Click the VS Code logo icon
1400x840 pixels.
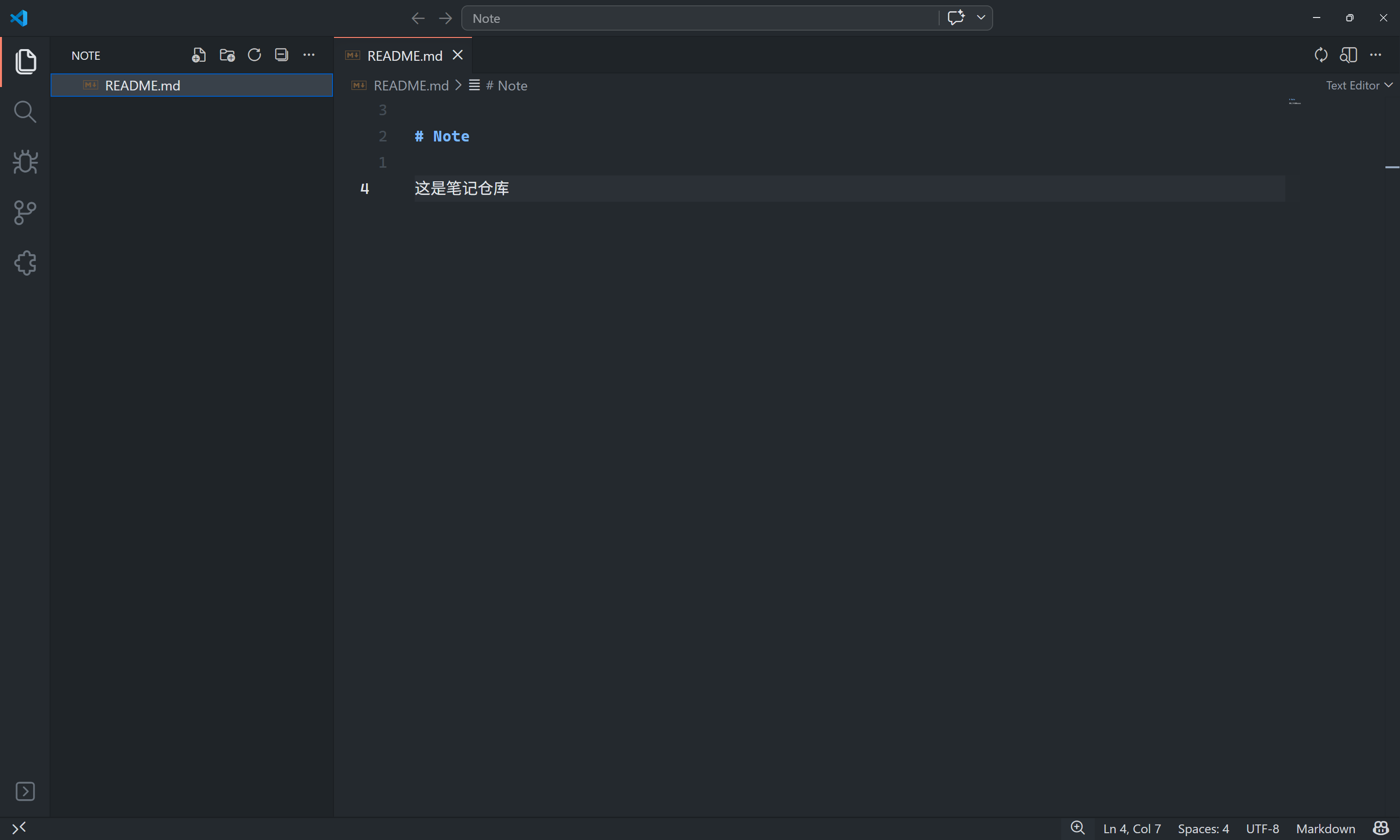coord(18,18)
